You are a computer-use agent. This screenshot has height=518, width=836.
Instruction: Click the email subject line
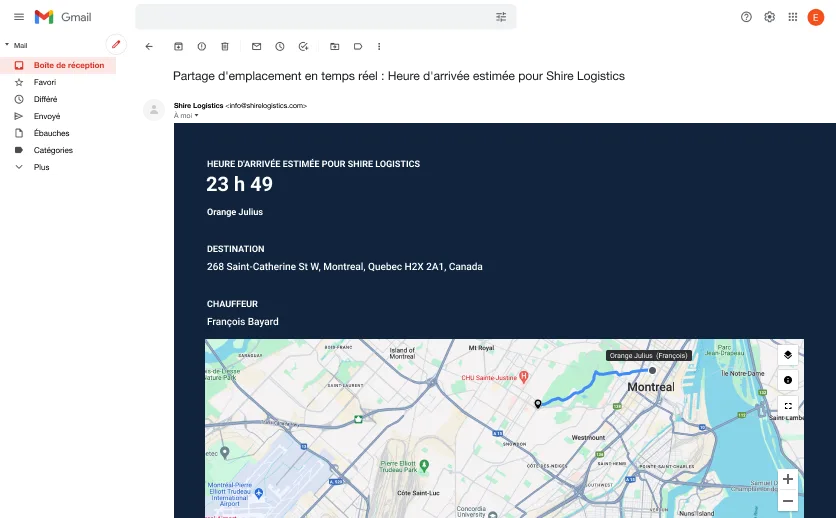[399, 76]
